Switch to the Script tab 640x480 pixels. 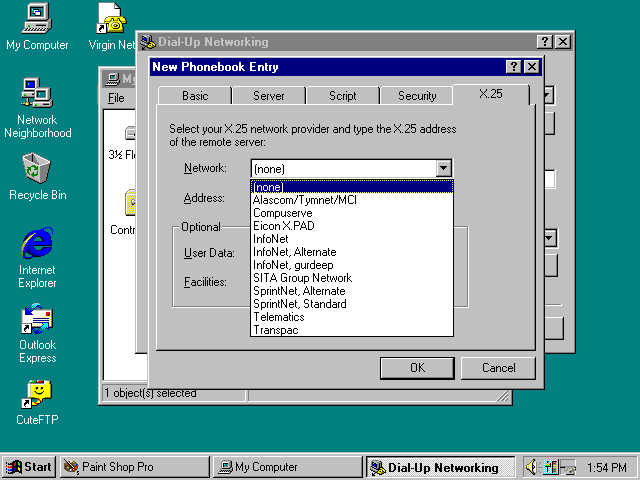[x=342, y=96]
